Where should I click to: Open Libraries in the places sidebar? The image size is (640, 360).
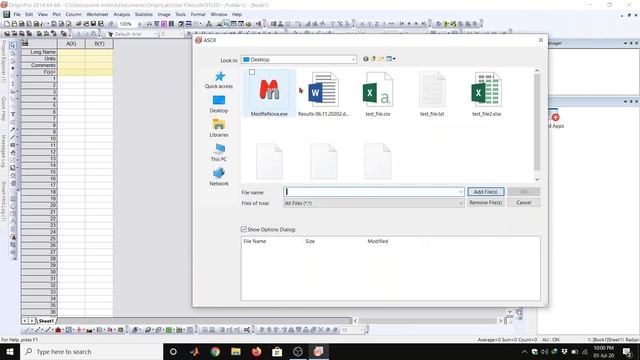point(219,128)
